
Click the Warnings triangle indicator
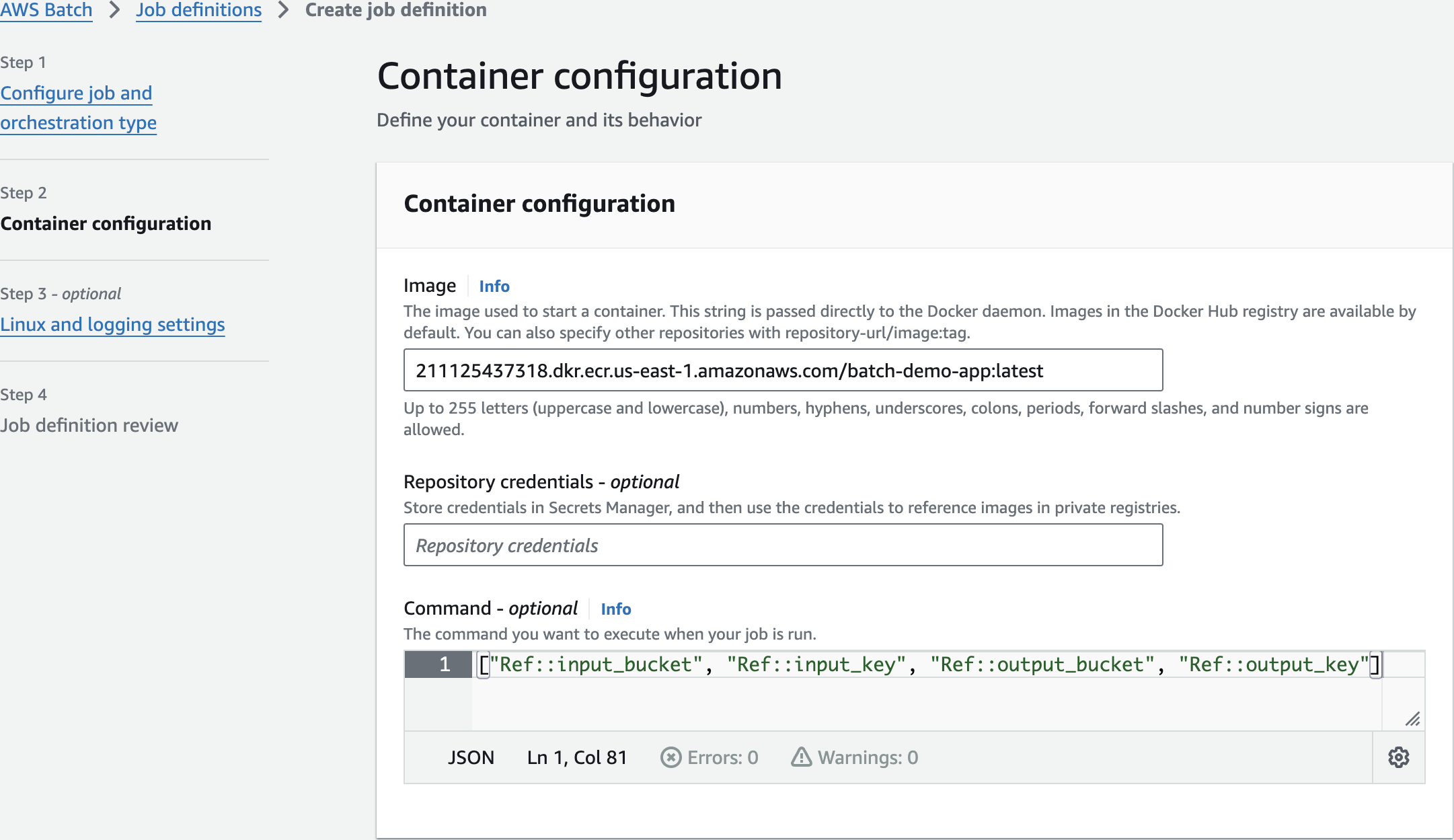tap(801, 757)
